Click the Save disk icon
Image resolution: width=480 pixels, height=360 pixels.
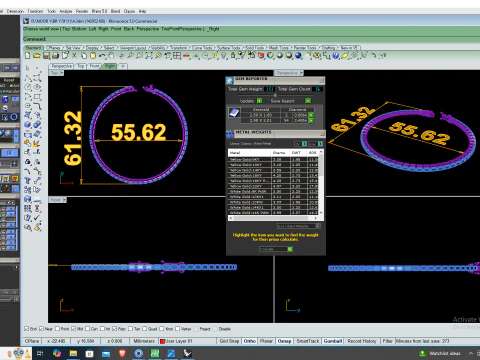tap(46, 56)
